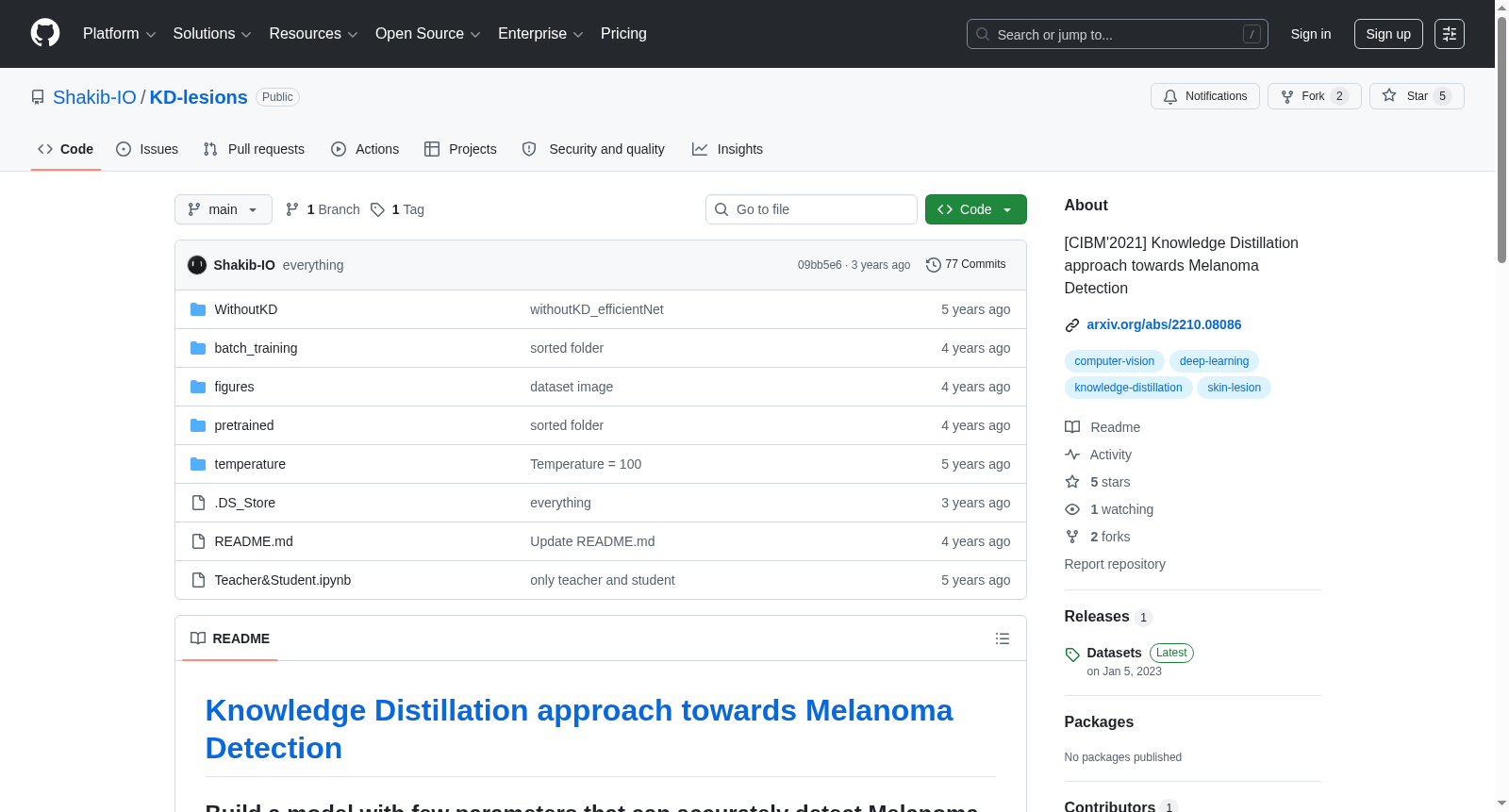Open the arxiv.org/abs/2210.08086 link
Viewport: 1509px width, 812px height.
click(x=1164, y=324)
